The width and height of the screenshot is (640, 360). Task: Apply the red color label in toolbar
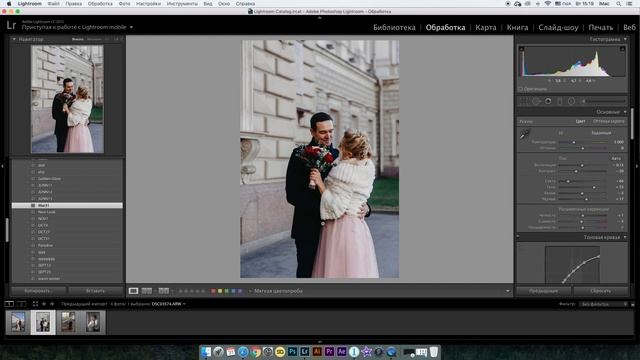213,291
